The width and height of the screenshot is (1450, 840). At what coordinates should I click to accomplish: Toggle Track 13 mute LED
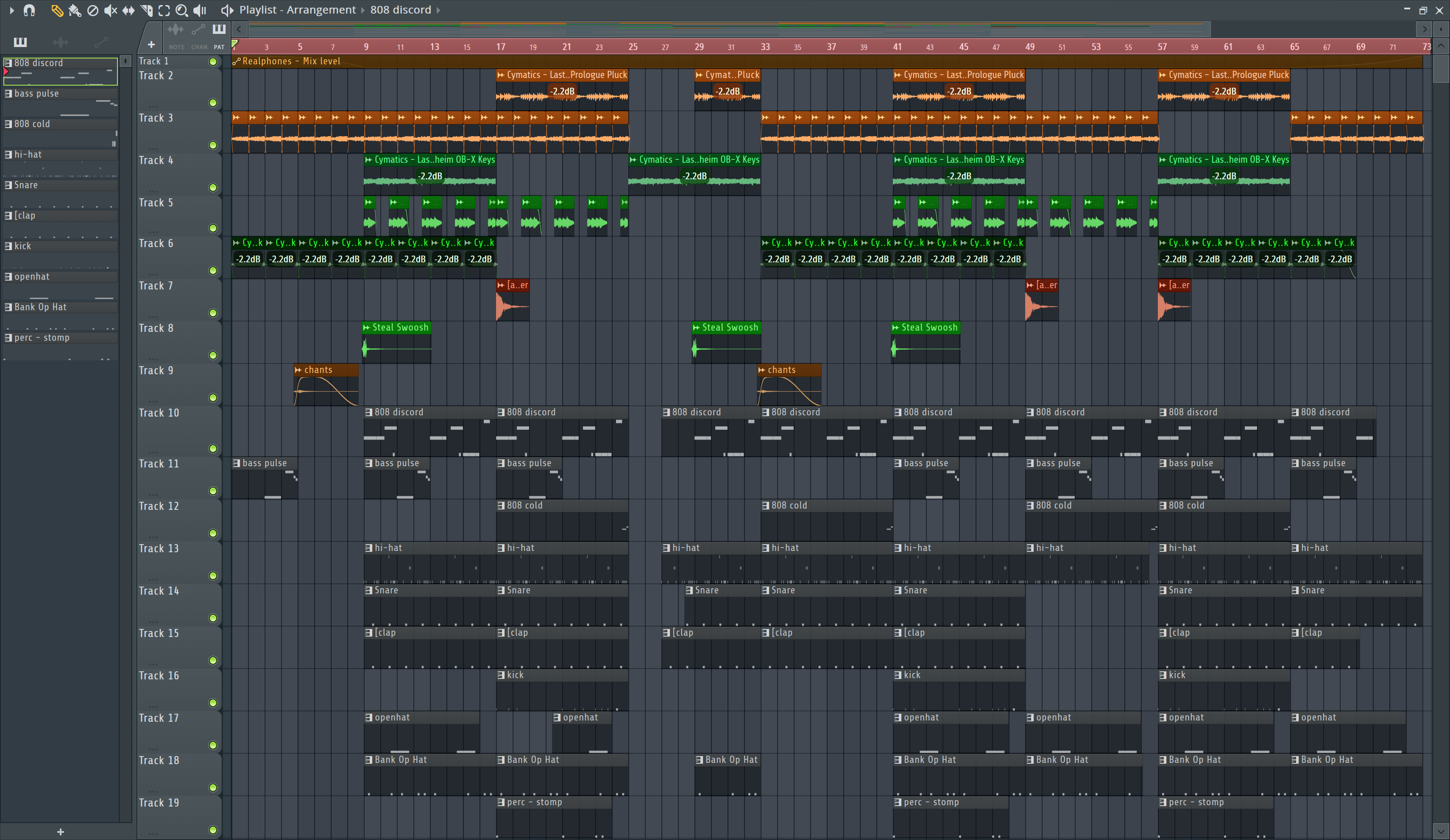213,576
